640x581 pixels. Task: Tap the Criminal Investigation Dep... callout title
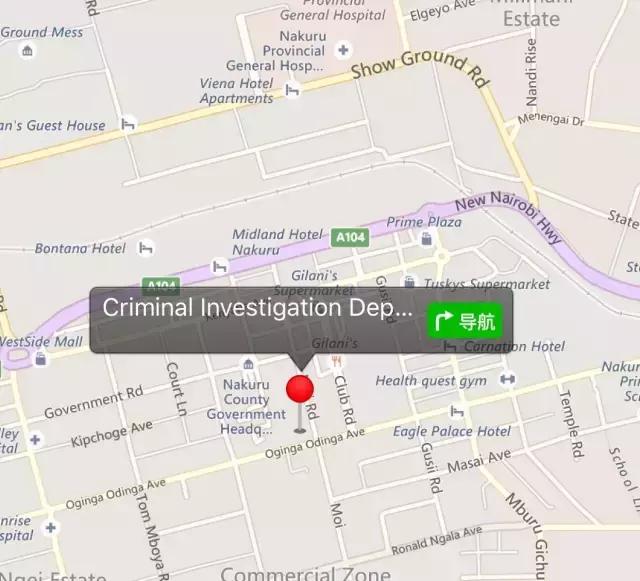[x=257, y=307]
